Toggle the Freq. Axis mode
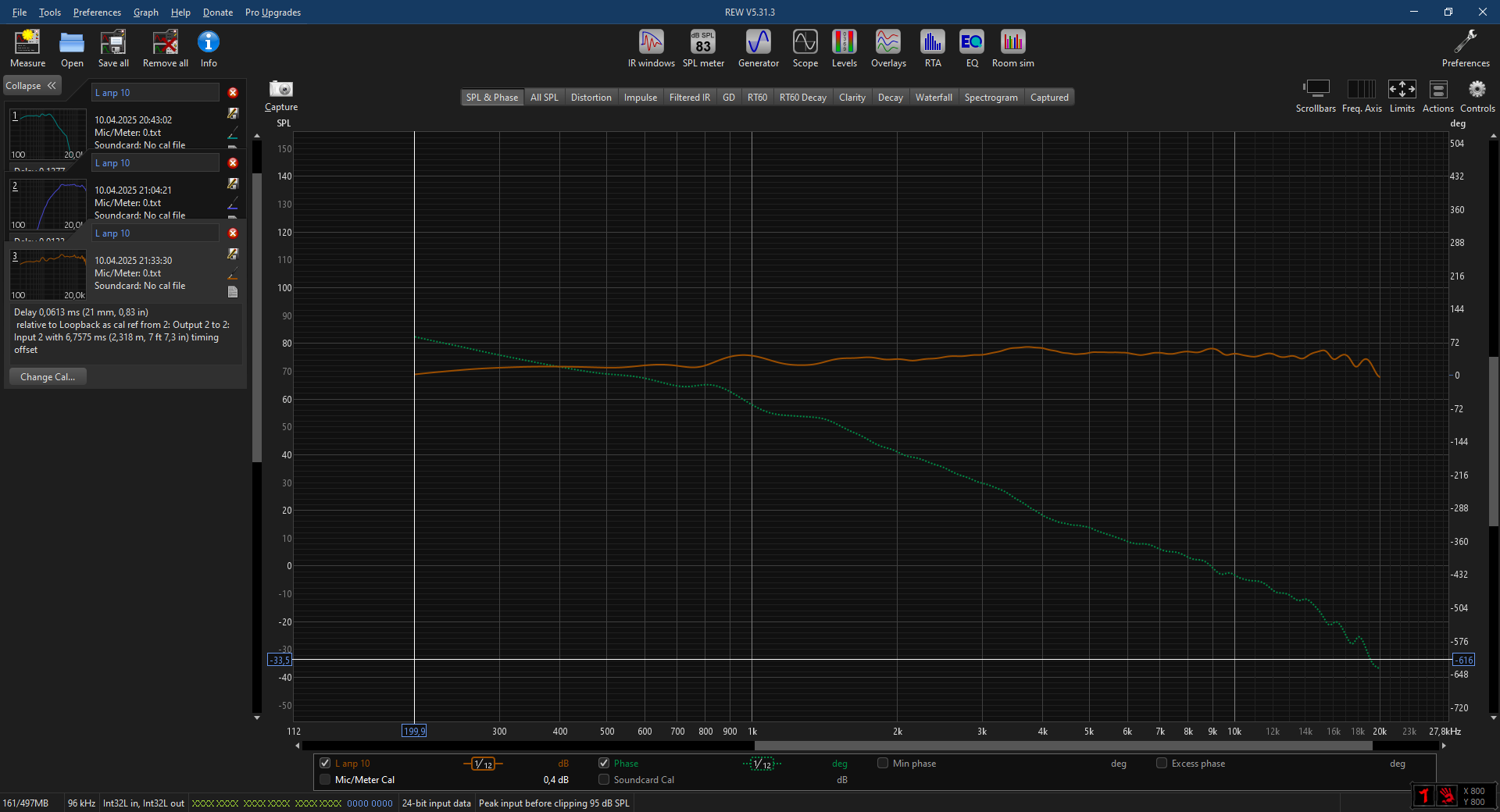Image resolution: width=1500 pixels, height=812 pixels. point(1362,96)
